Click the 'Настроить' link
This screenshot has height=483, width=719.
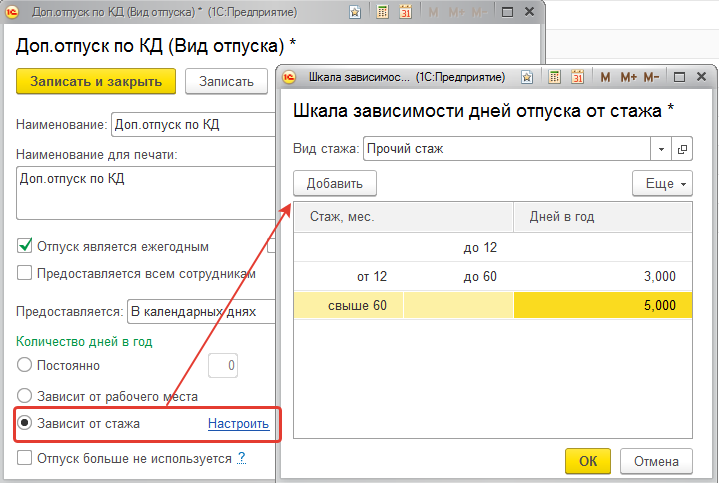pos(238,423)
